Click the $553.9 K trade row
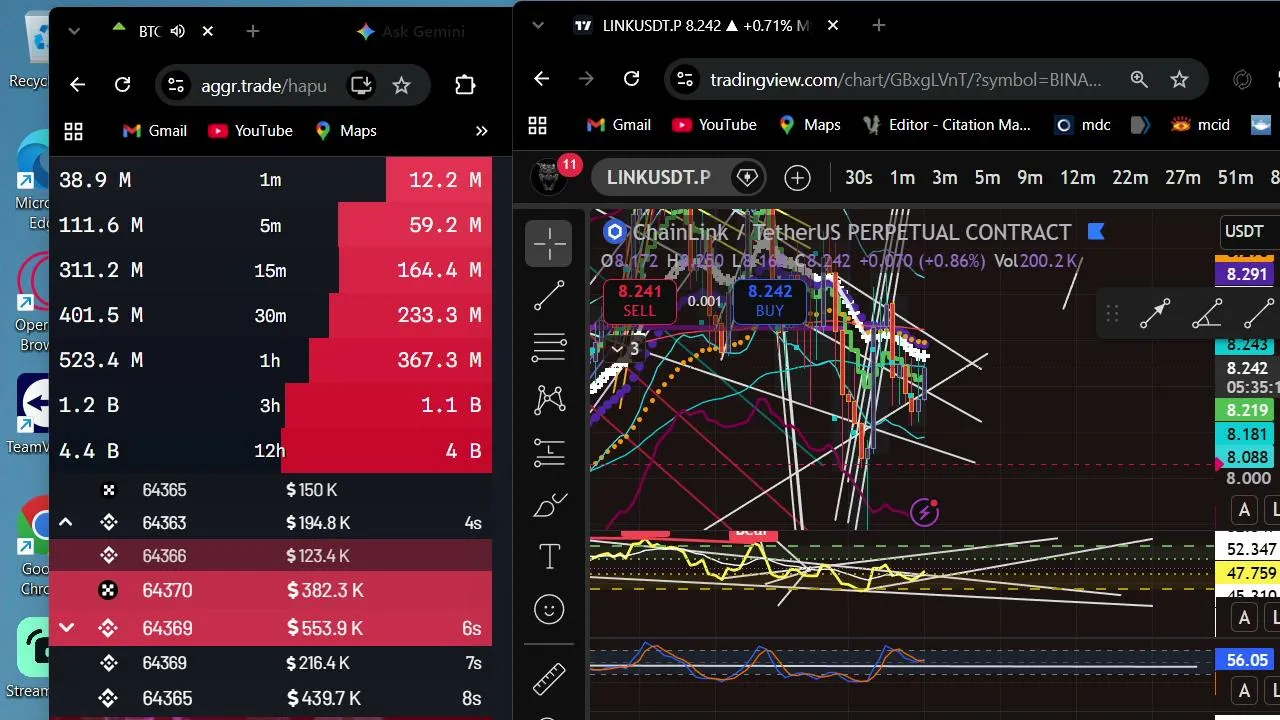Screen dimensions: 1280x720 [x=270, y=628]
